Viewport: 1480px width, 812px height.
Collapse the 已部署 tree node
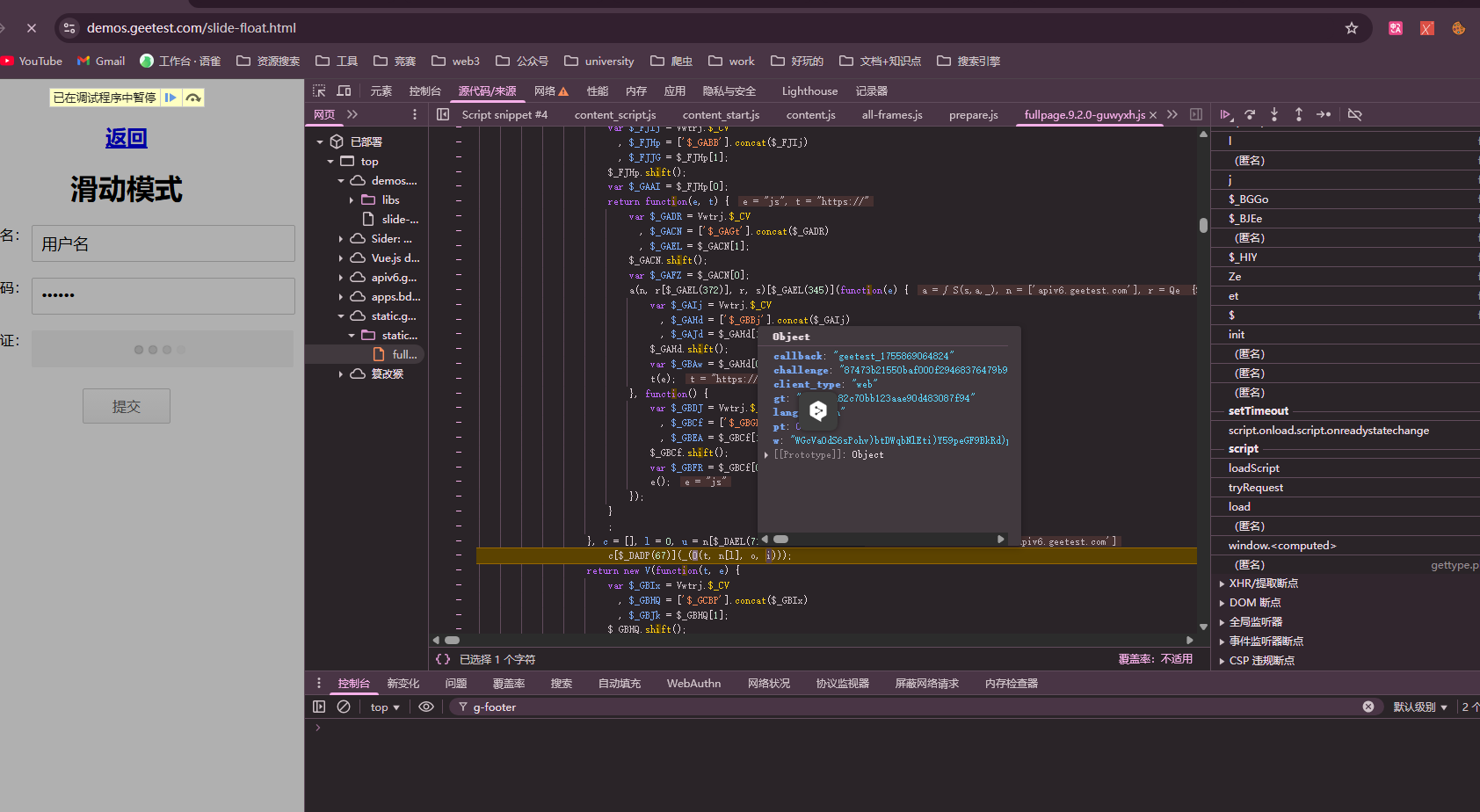coord(320,141)
